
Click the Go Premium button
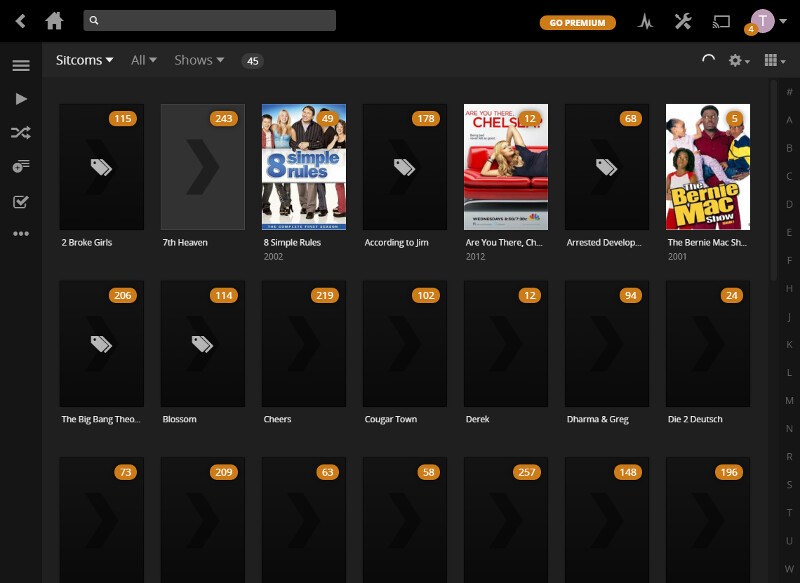click(x=578, y=22)
